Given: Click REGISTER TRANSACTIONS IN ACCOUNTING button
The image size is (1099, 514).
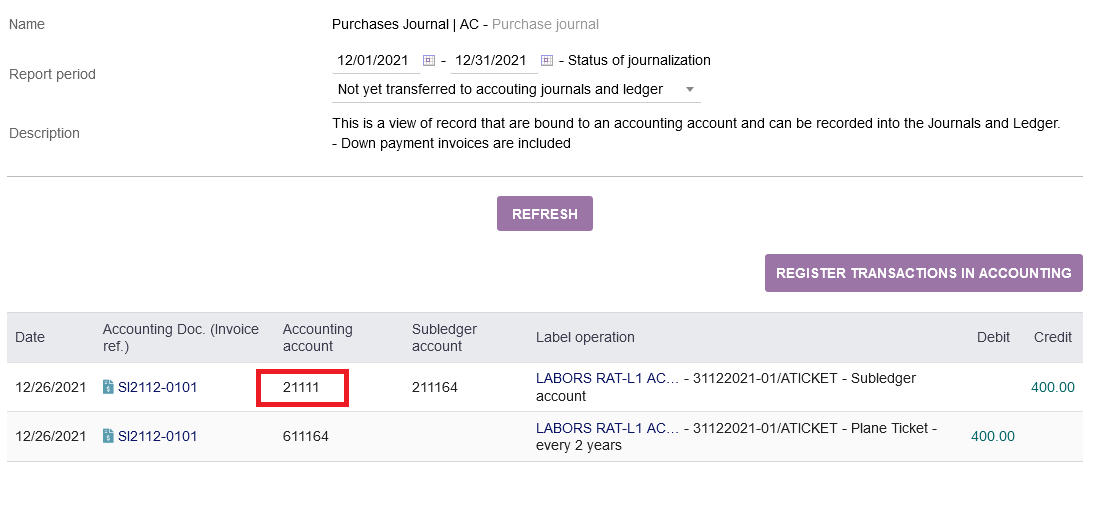Looking at the screenshot, I should [x=924, y=273].
